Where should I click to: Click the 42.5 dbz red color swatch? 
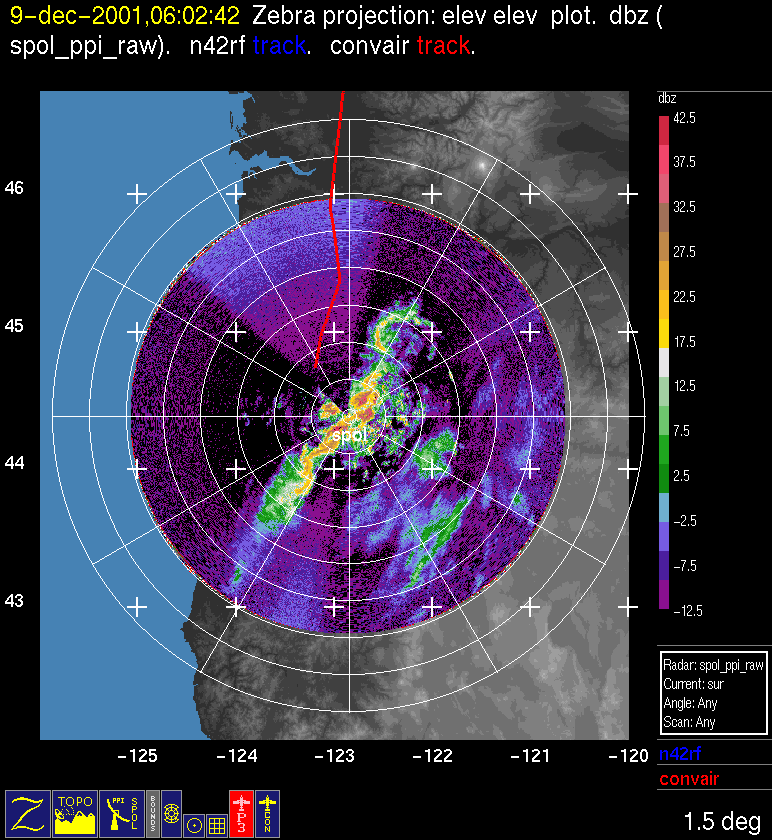[x=664, y=129]
